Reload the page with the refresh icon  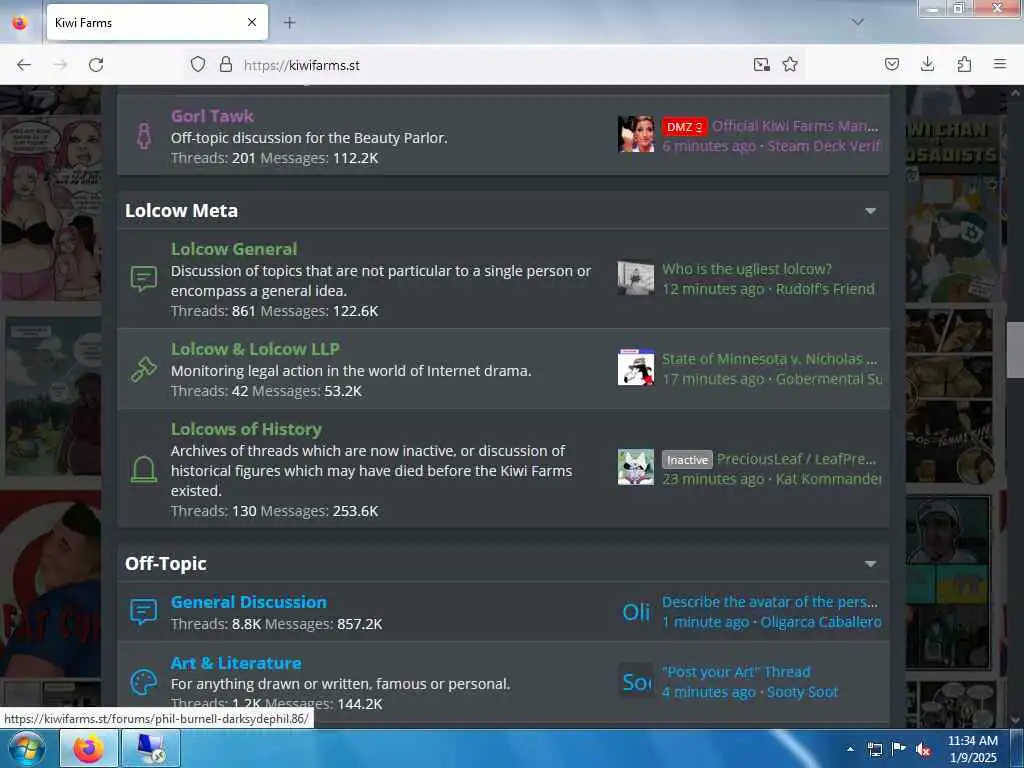point(96,65)
